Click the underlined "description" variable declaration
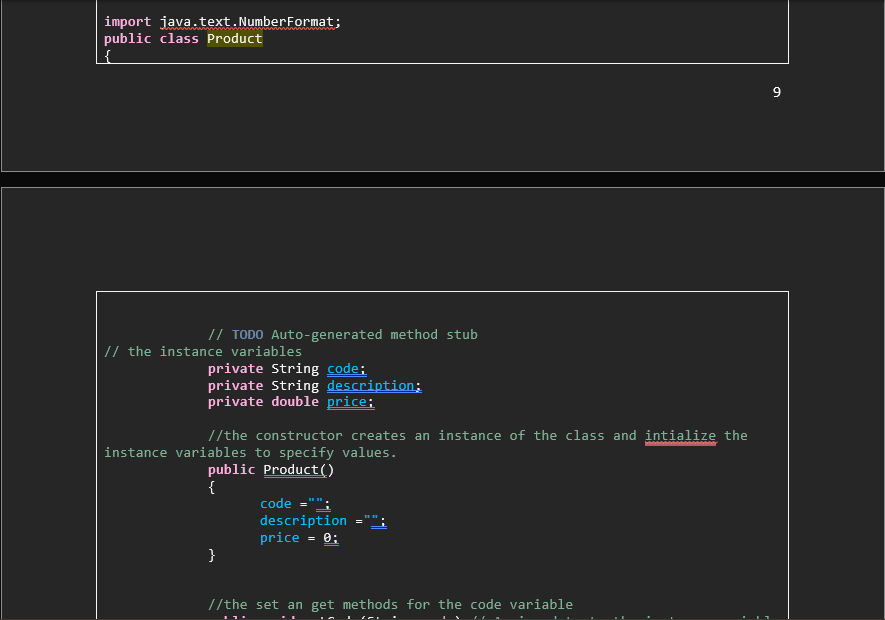Image resolution: width=885 pixels, height=620 pixels. (372, 385)
